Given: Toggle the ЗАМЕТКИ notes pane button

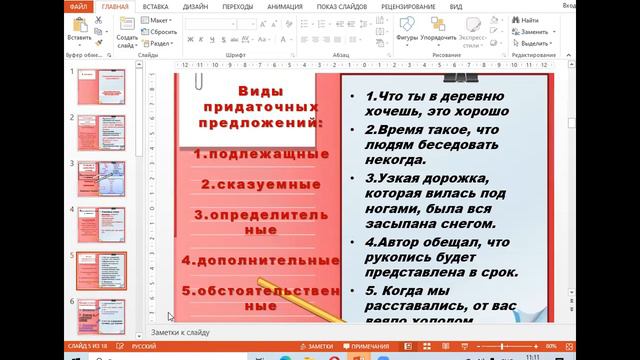Looking at the screenshot, I should pyautogui.click(x=317, y=346).
